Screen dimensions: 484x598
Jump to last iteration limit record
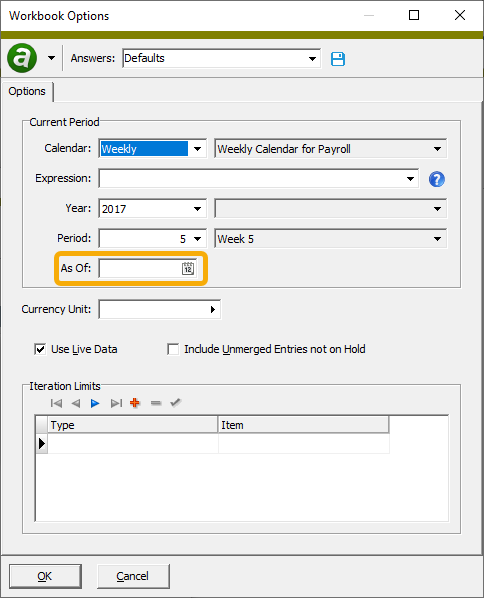pyautogui.click(x=116, y=403)
